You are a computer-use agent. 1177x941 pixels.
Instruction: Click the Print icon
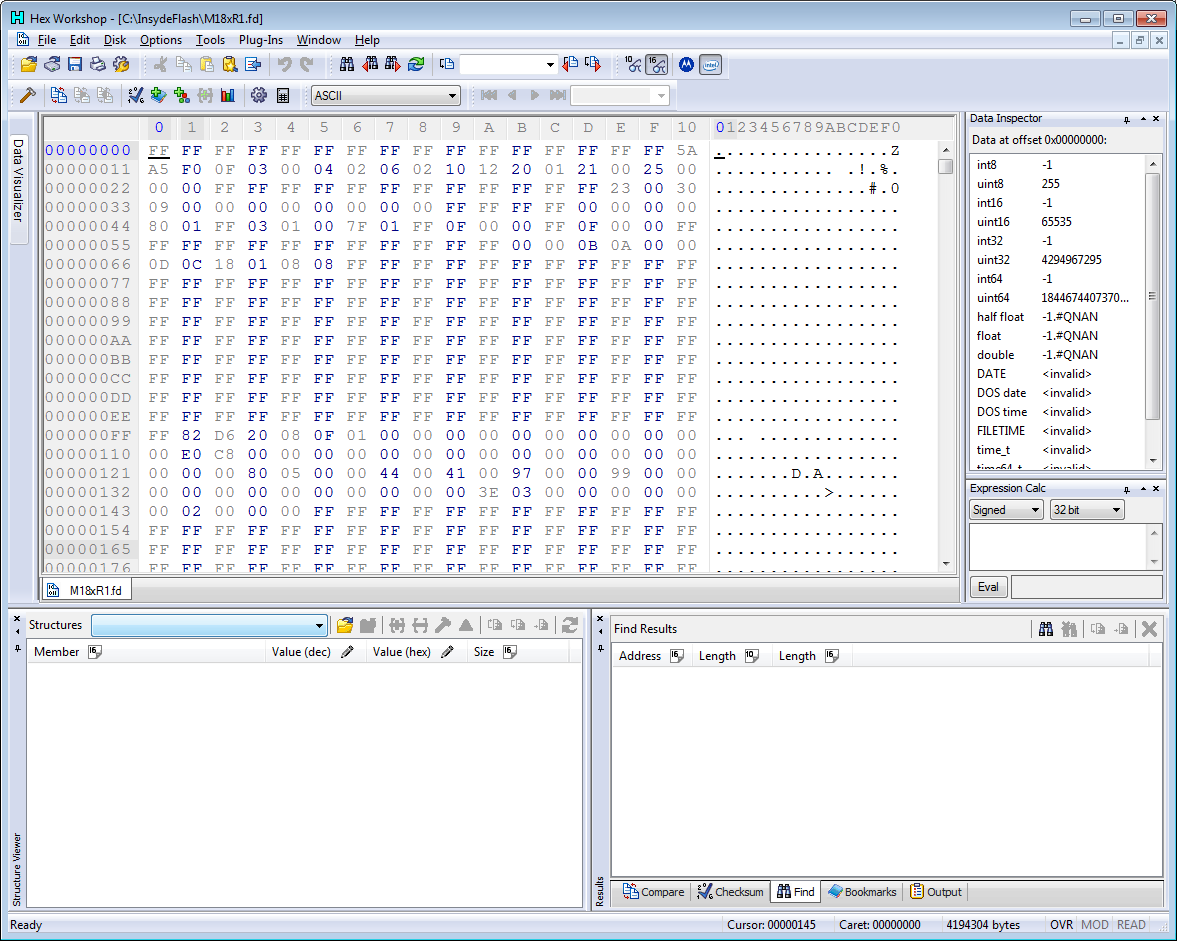click(x=98, y=65)
